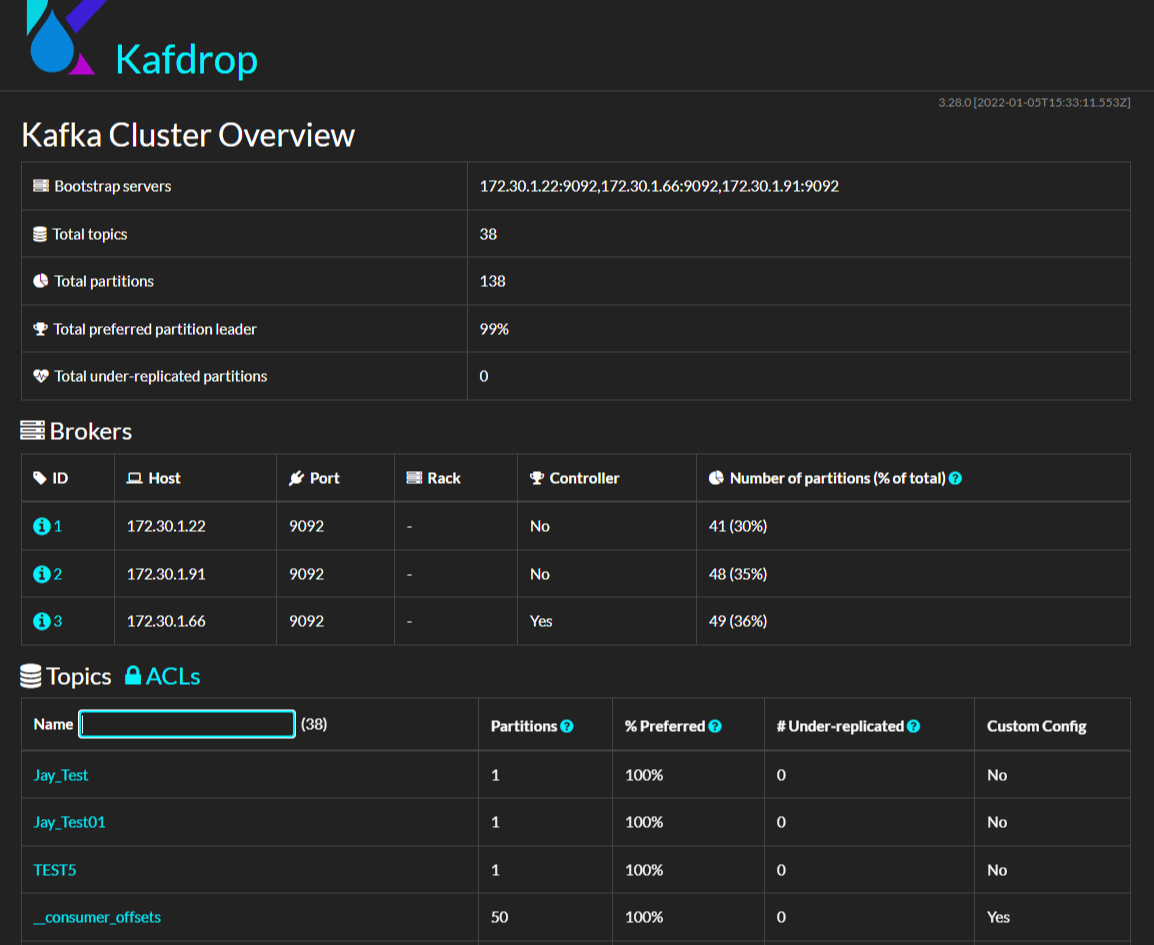The height and width of the screenshot is (945, 1154).
Task: Click the info icon for broker 1
Action: [42, 526]
